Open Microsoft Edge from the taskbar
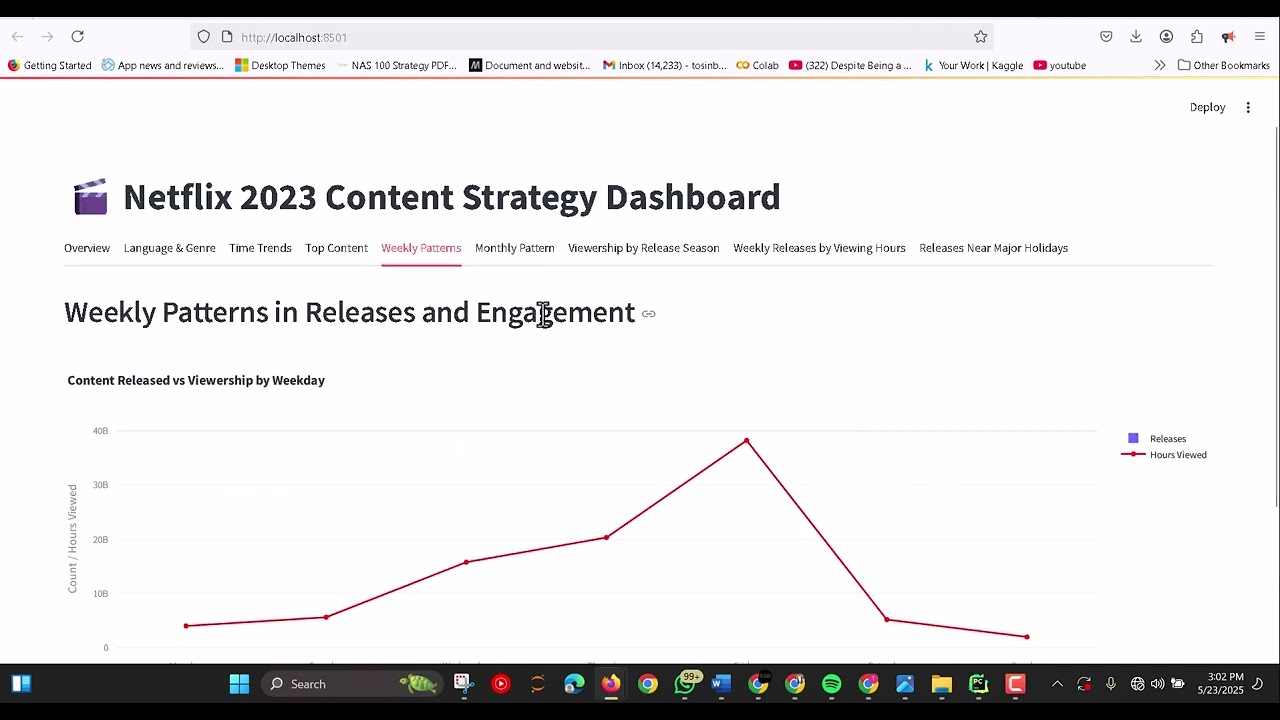The image size is (1280, 720). [x=574, y=684]
